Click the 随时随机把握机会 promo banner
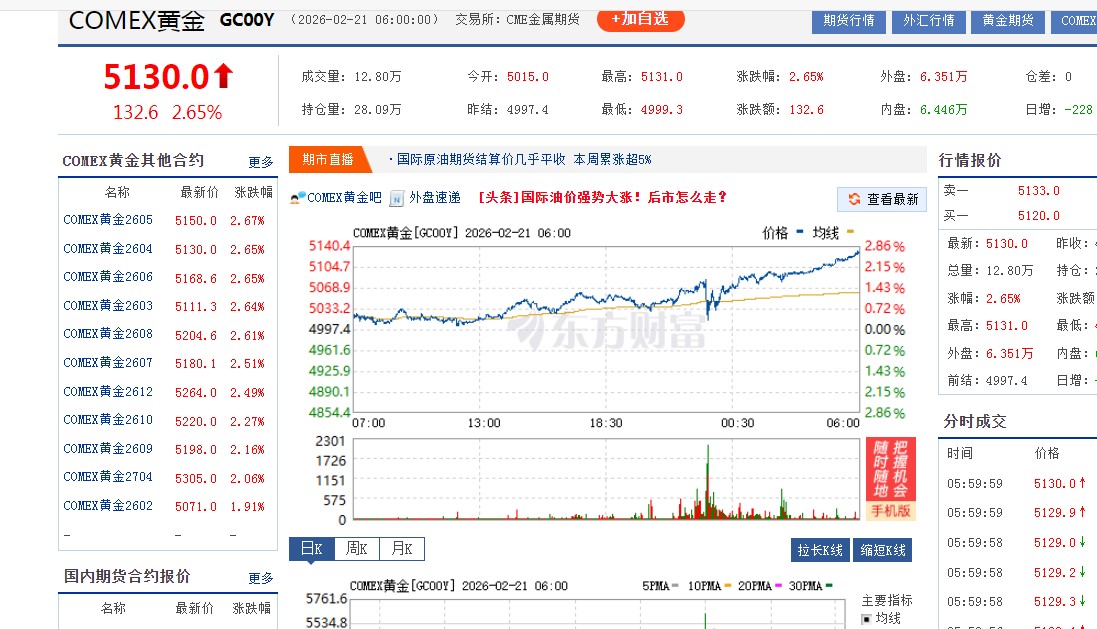This screenshot has height=629, width=1097. pos(892,470)
